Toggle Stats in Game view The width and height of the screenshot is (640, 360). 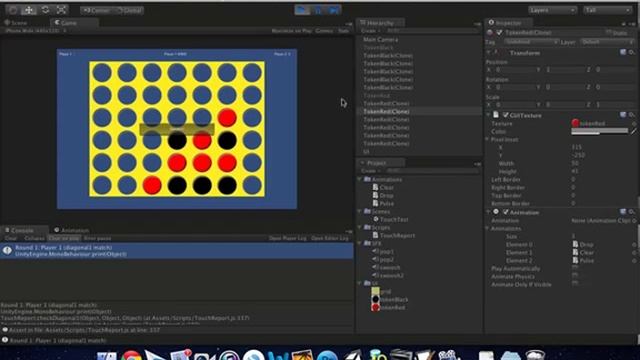click(344, 31)
